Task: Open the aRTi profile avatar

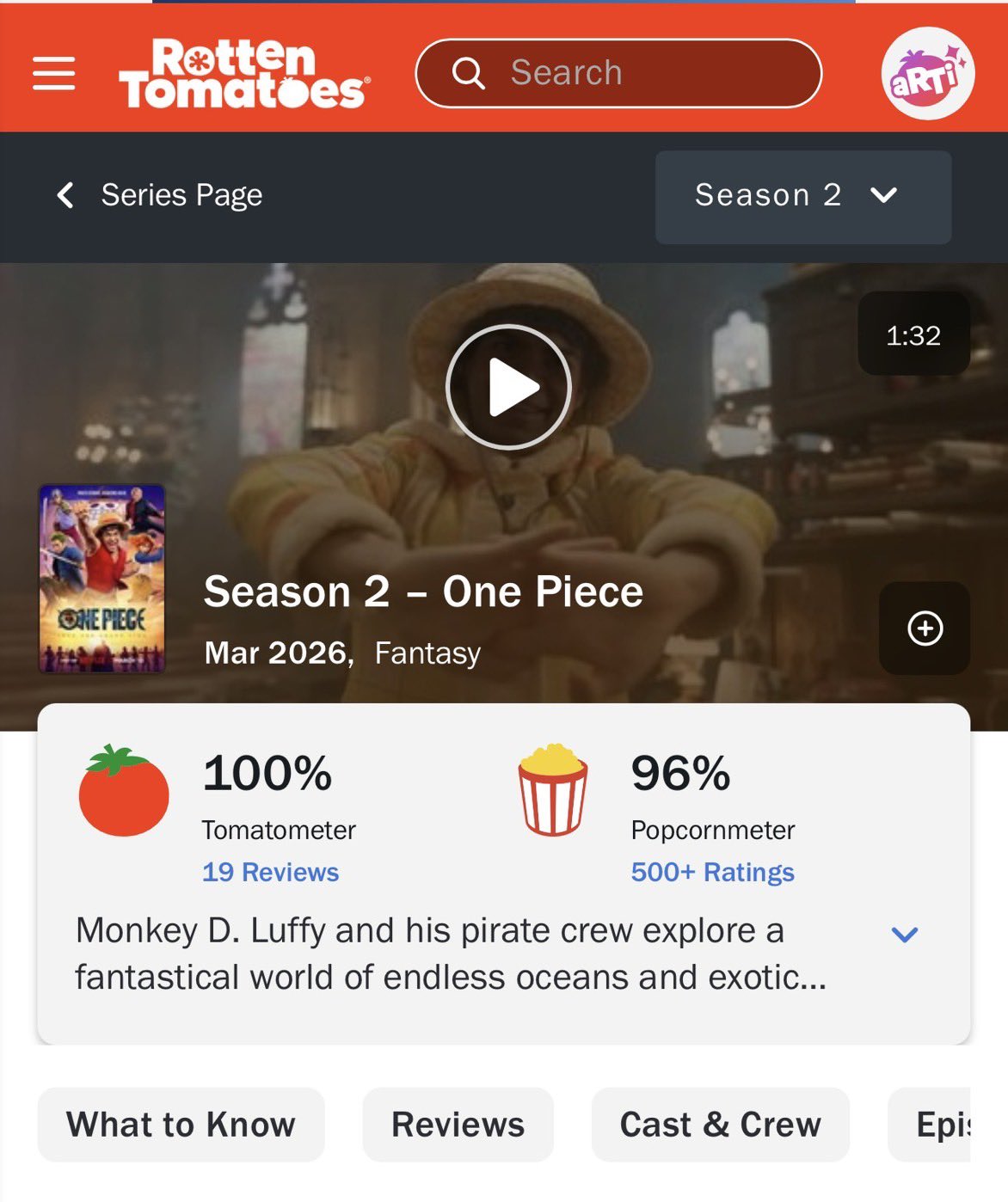Action: [927, 73]
